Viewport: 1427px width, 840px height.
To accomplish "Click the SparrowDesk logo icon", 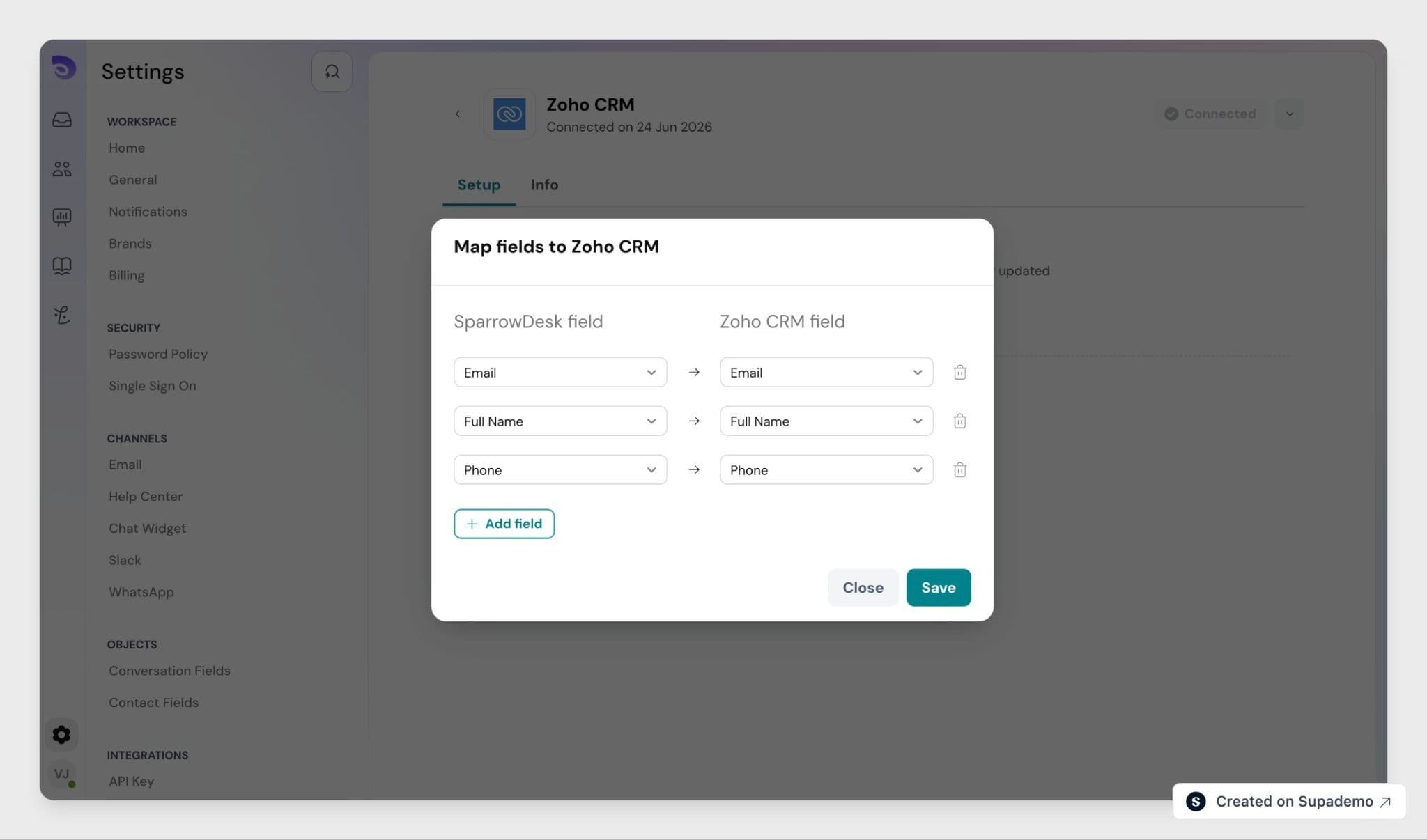I will pyautogui.click(x=63, y=68).
